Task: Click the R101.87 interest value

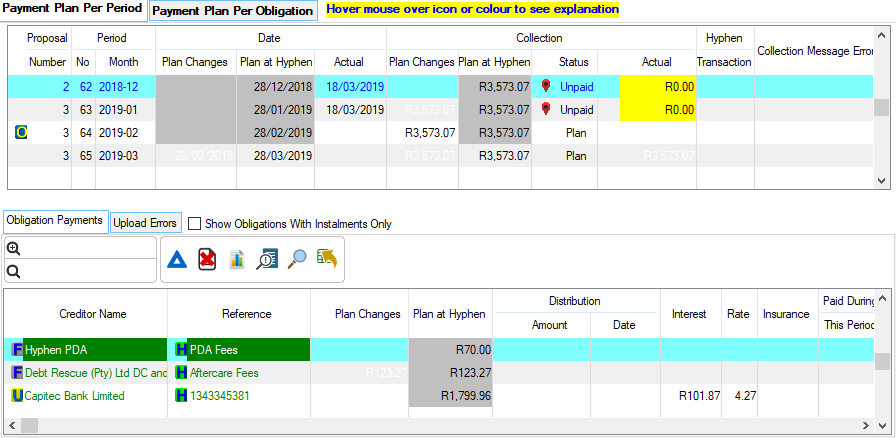Action: click(699, 396)
